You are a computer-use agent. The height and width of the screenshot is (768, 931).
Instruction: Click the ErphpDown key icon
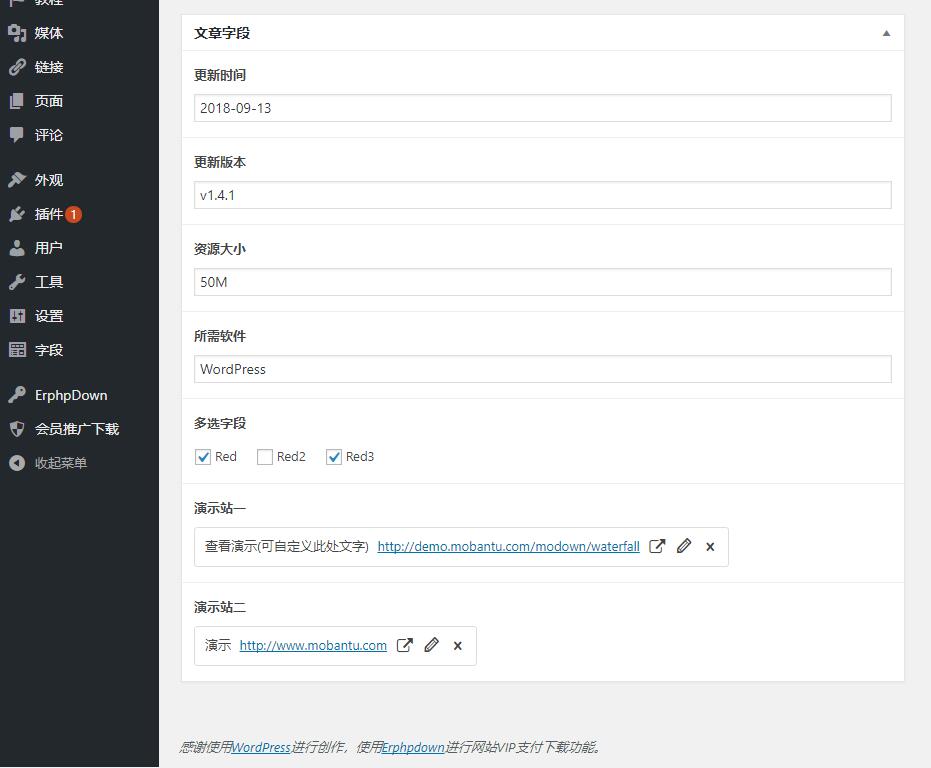point(17,395)
